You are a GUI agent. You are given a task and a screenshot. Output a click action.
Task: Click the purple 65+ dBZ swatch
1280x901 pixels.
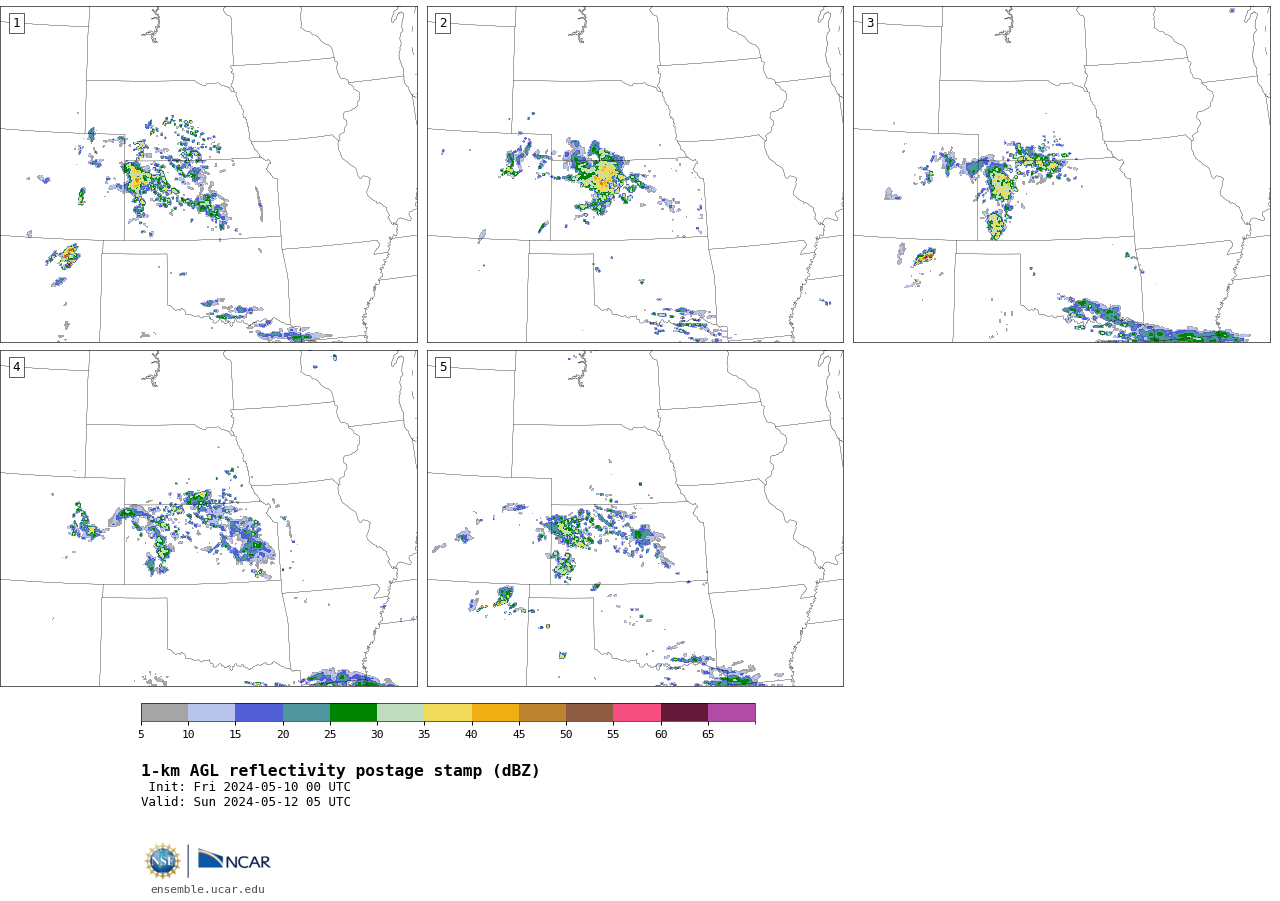coord(732,713)
